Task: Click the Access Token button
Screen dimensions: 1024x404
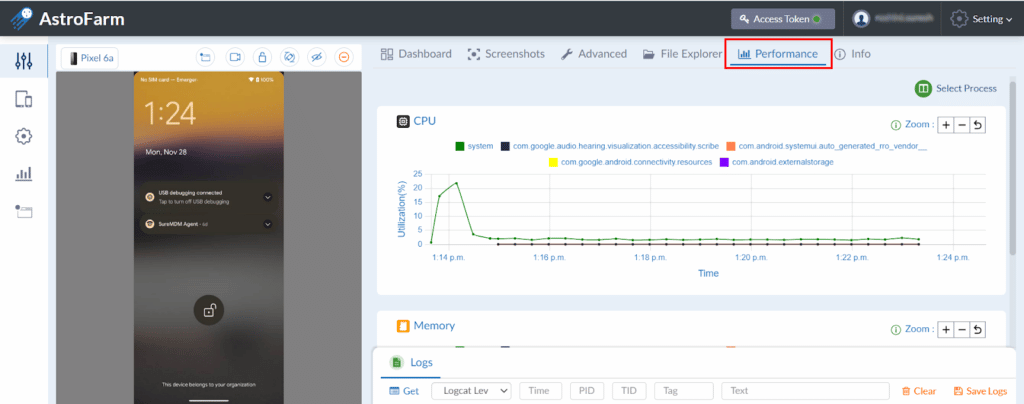Action: [782, 19]
